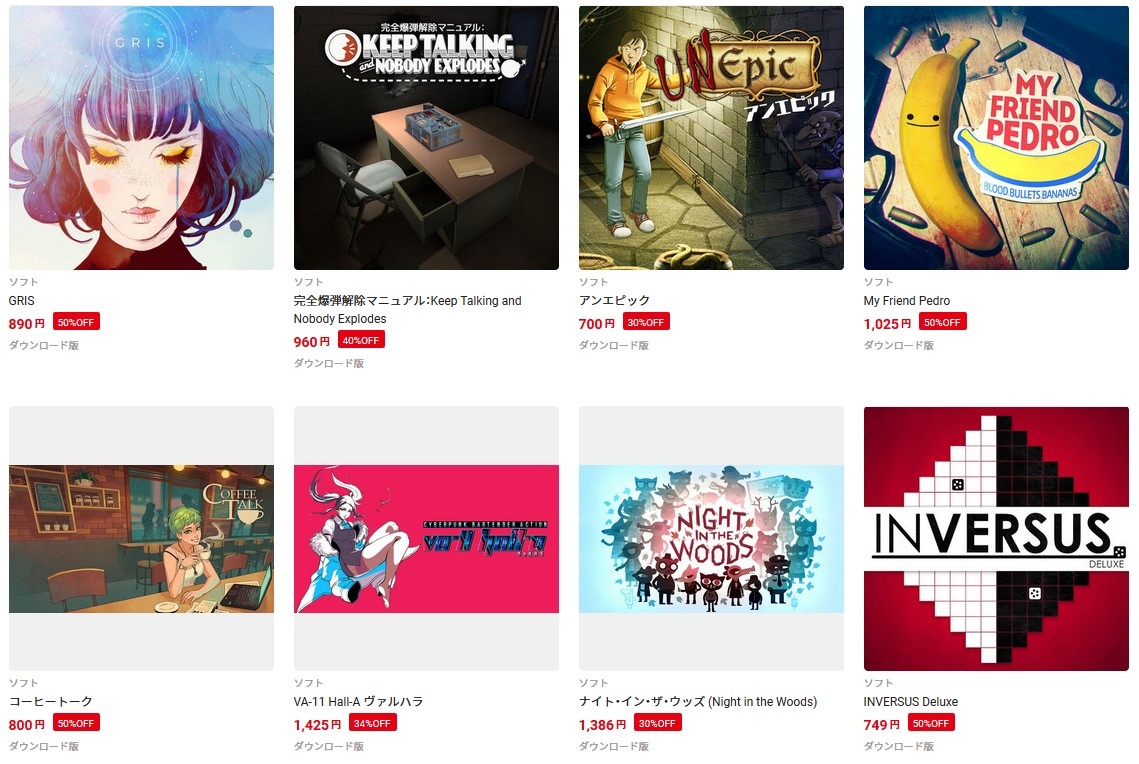Select the UnEpic game artwork
This screenshot has width=1139, height=764.
[711, 138]
